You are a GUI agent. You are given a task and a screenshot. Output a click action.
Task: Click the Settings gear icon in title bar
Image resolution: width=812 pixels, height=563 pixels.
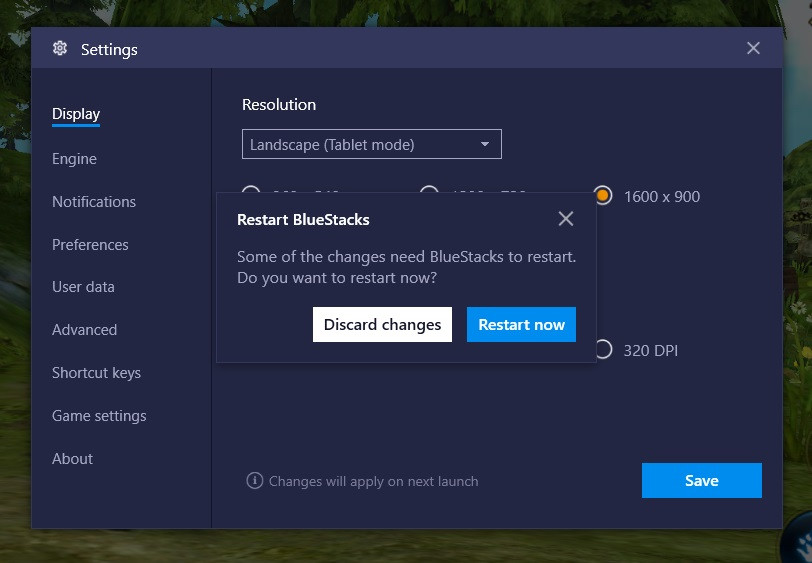tap(60, 49)
